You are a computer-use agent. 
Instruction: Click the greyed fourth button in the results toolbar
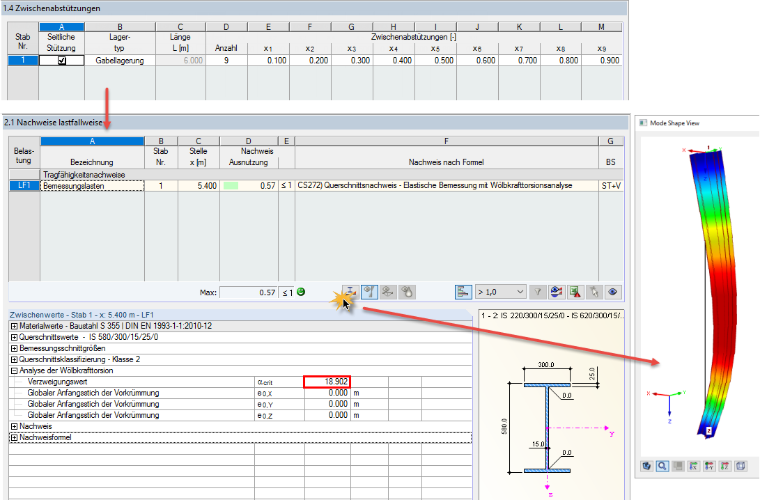coord(407,292)
